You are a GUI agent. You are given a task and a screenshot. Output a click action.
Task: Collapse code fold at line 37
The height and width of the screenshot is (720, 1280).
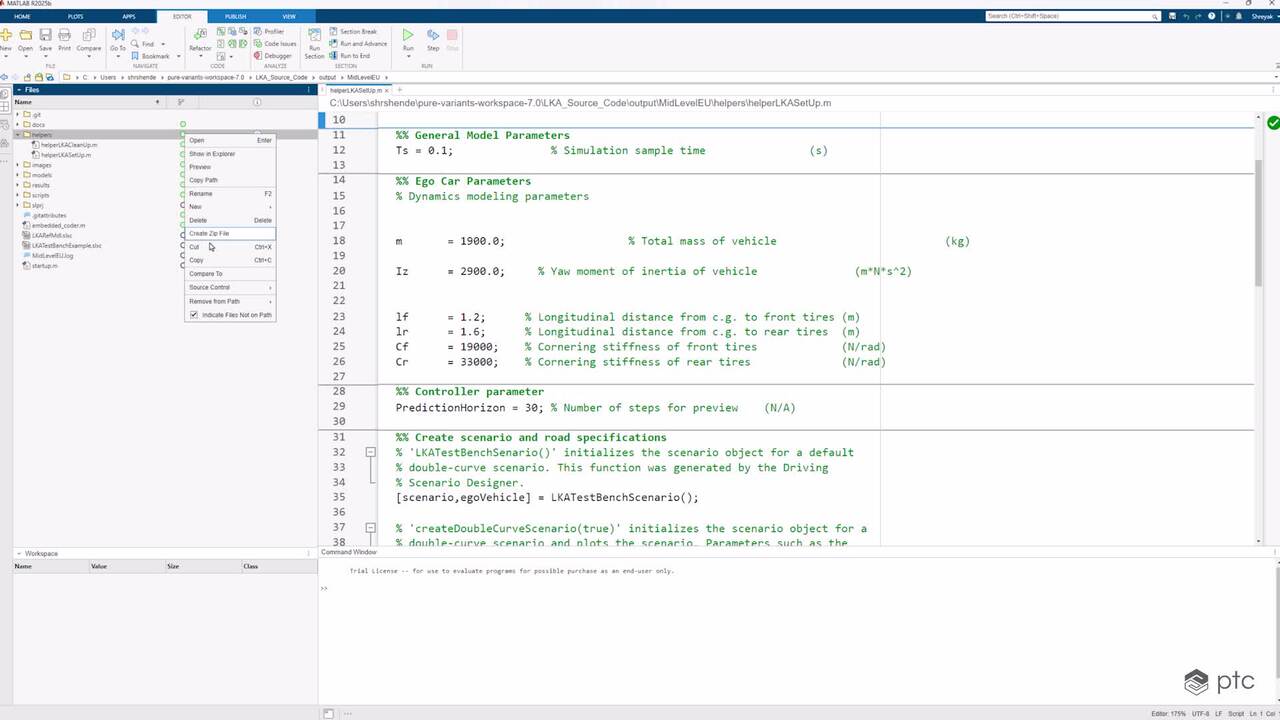pos(370,528)
